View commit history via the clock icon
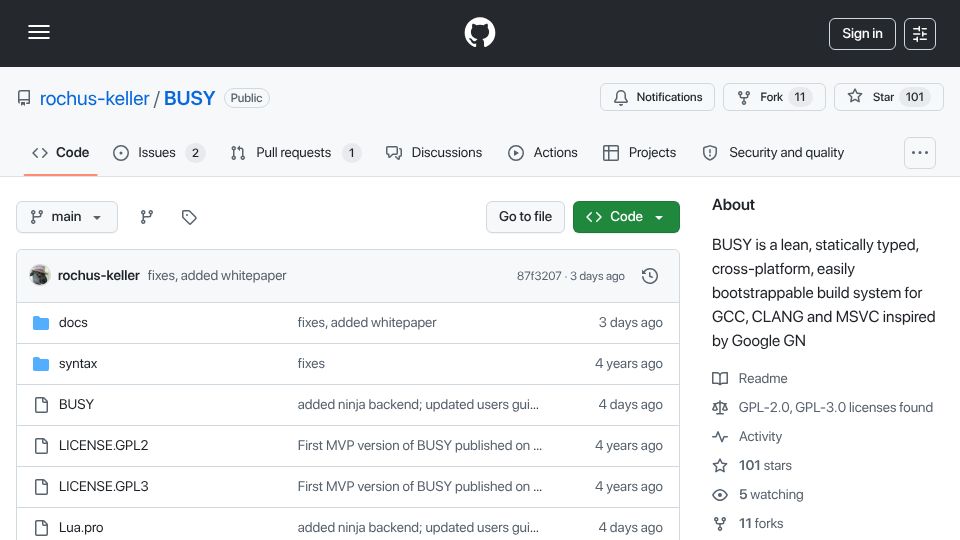The height and width of the screenshot is (540, 960). pyautogui.click(x=650, y=276)
